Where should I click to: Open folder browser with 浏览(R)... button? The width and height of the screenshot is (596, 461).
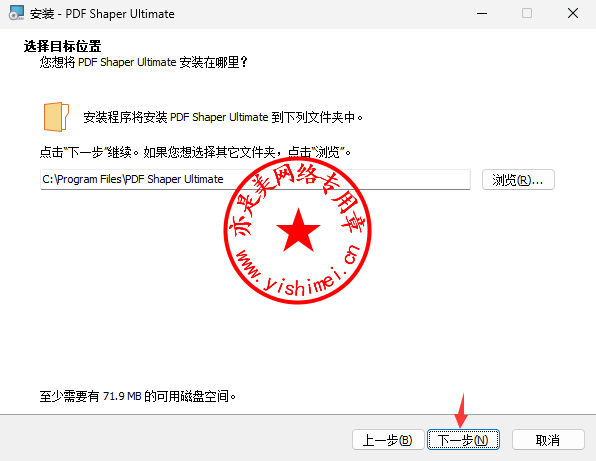click(518, 179)
